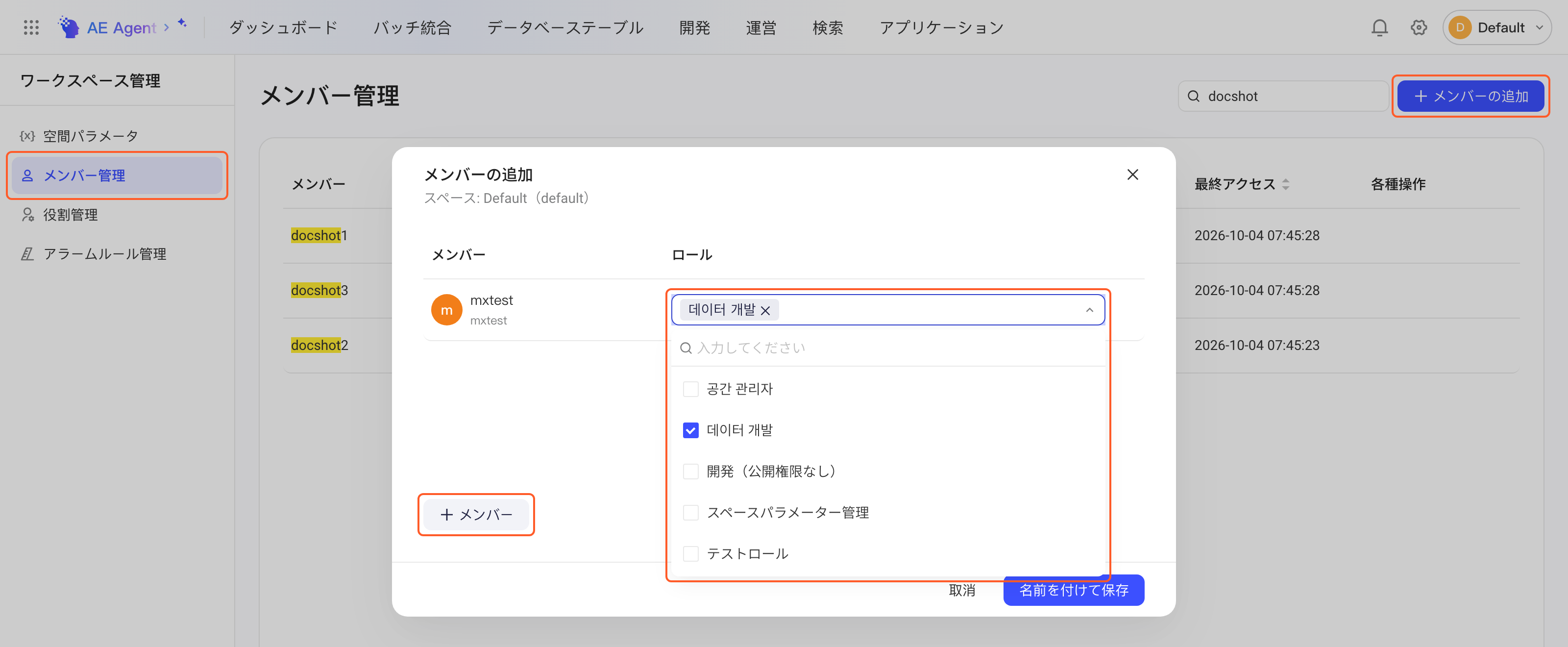Viewport: 1568px width, 647px height.
Task: Open the settings gear icon
Action: coord(1418,27)
